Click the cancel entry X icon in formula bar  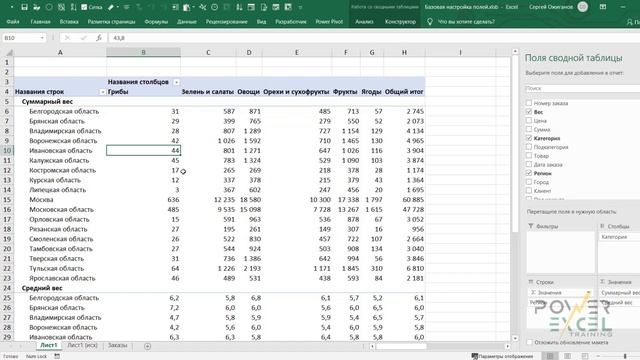coord(67,38)
